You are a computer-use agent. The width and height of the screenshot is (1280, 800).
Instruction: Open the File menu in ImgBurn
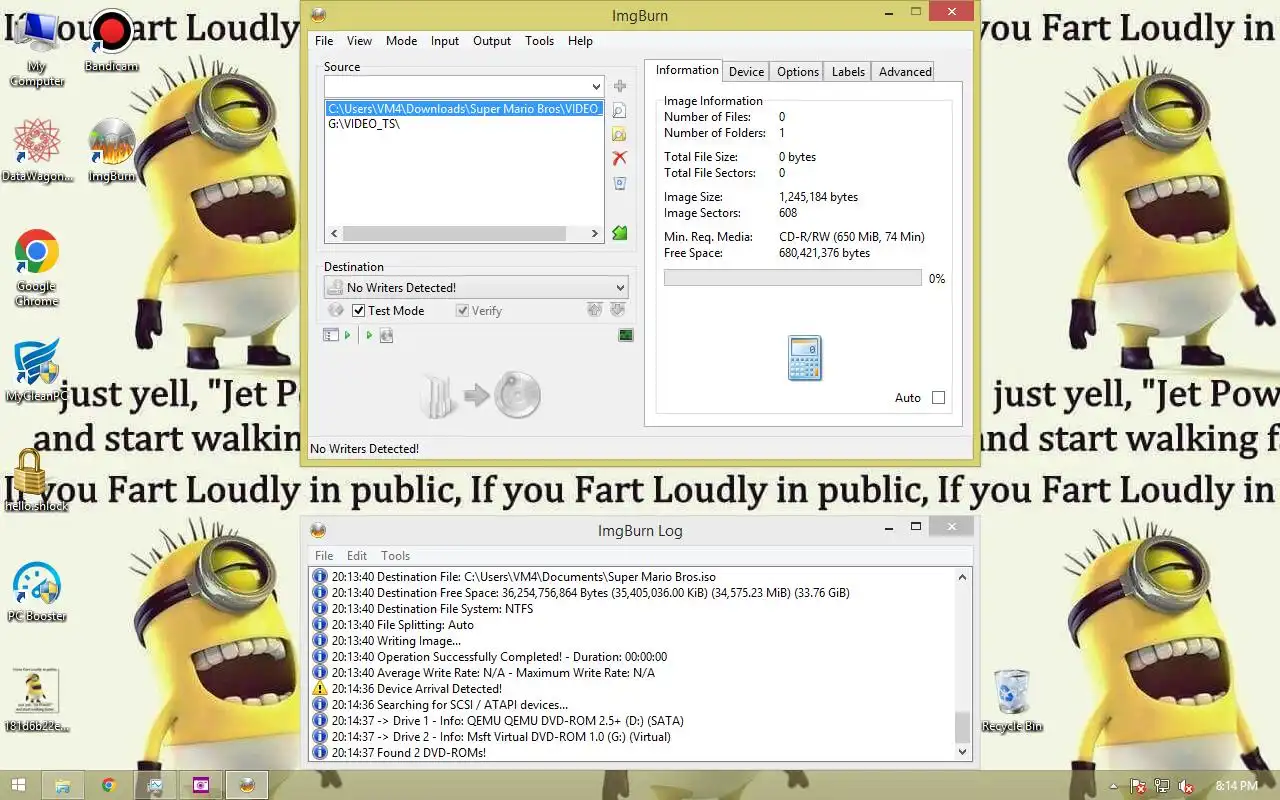pyautogui.click(x=324, y=41)
